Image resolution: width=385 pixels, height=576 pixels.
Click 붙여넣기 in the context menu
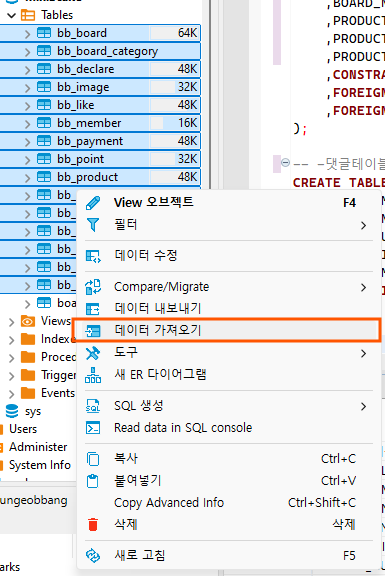click(x=228, y=480)
